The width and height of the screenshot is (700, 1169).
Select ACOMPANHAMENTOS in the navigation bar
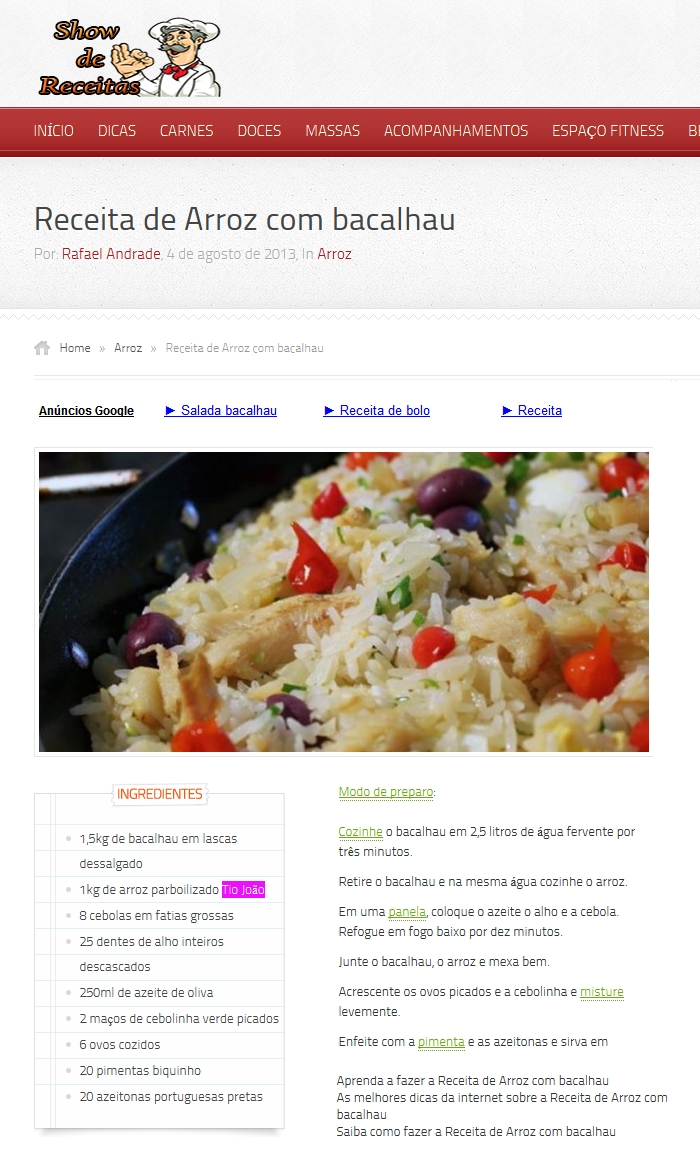(x=456, y=130)
